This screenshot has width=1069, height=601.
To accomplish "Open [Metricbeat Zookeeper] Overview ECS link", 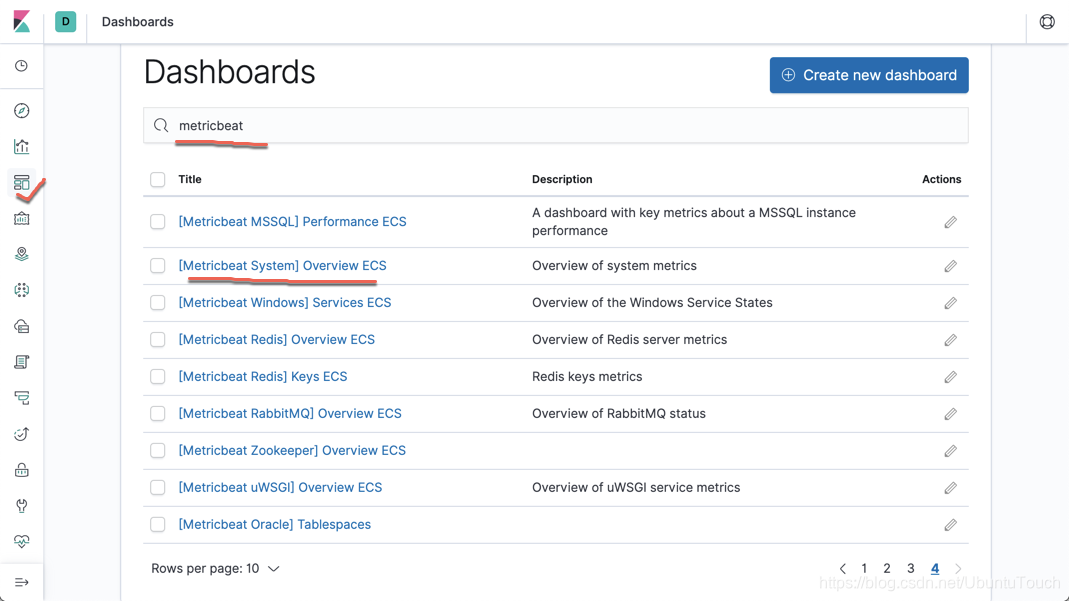I will coord(292,450).
